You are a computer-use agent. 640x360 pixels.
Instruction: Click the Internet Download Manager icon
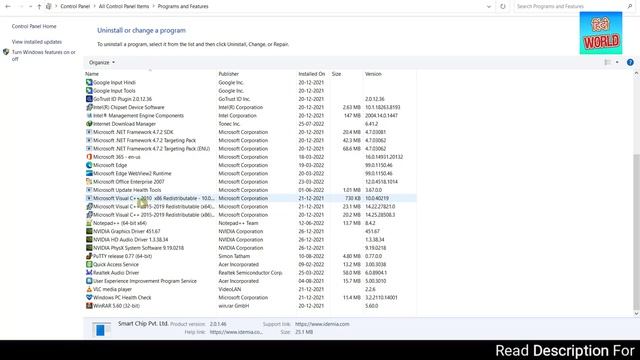[89, 124]
